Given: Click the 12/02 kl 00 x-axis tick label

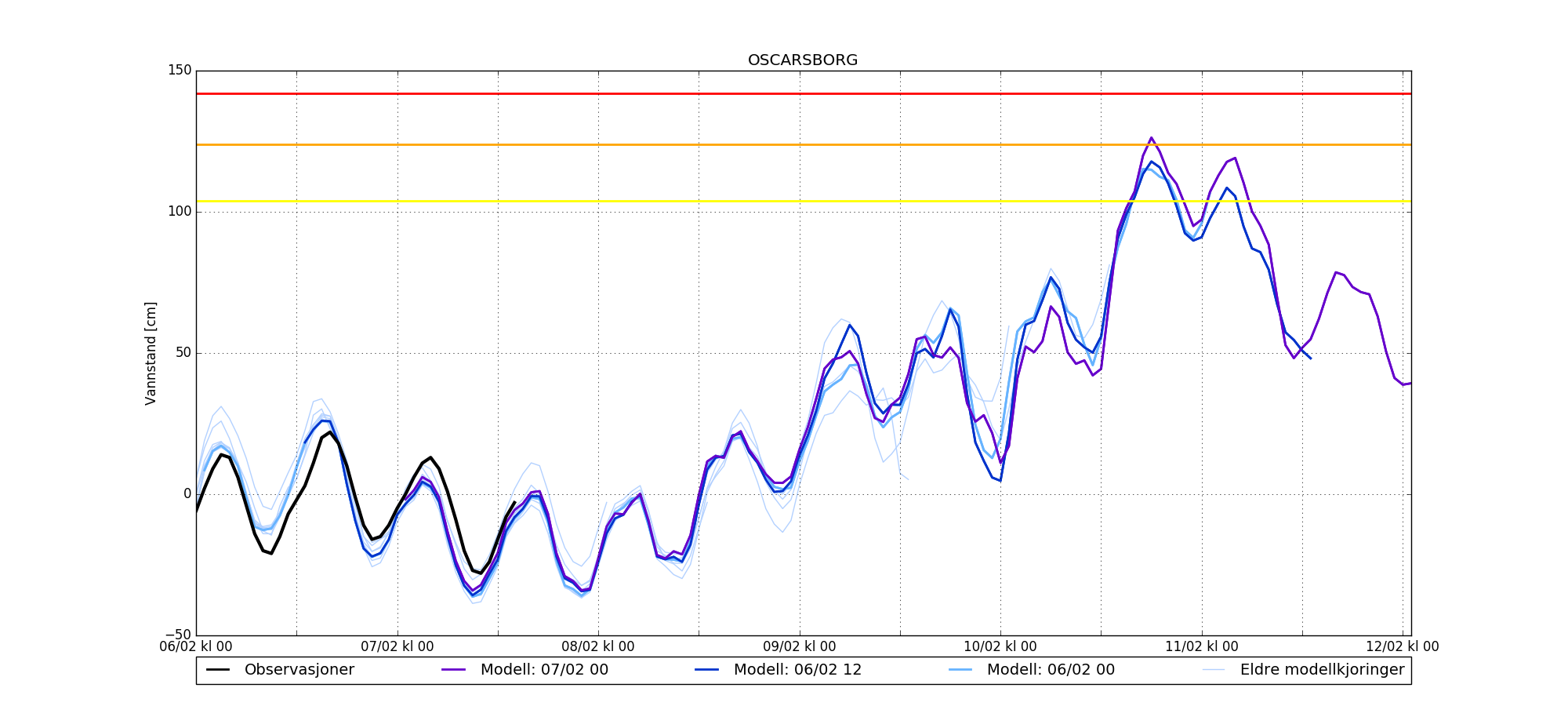Looking at the screenshot, I should tap(1402, 646).
